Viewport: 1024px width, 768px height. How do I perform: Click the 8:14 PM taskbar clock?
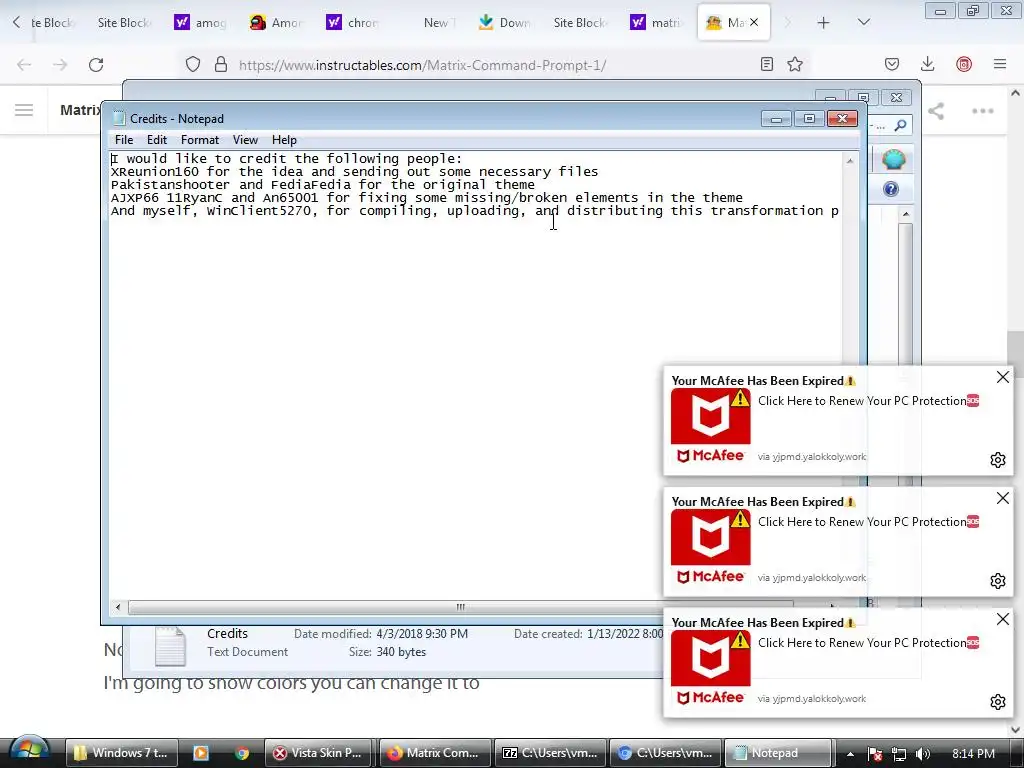click(x=973, y=754)
